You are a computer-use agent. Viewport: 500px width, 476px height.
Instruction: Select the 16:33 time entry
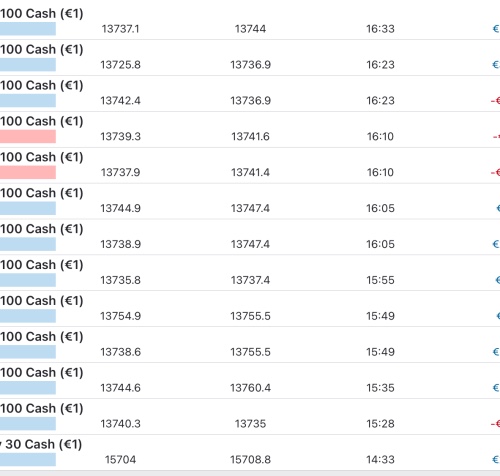[x=380, y=29]
